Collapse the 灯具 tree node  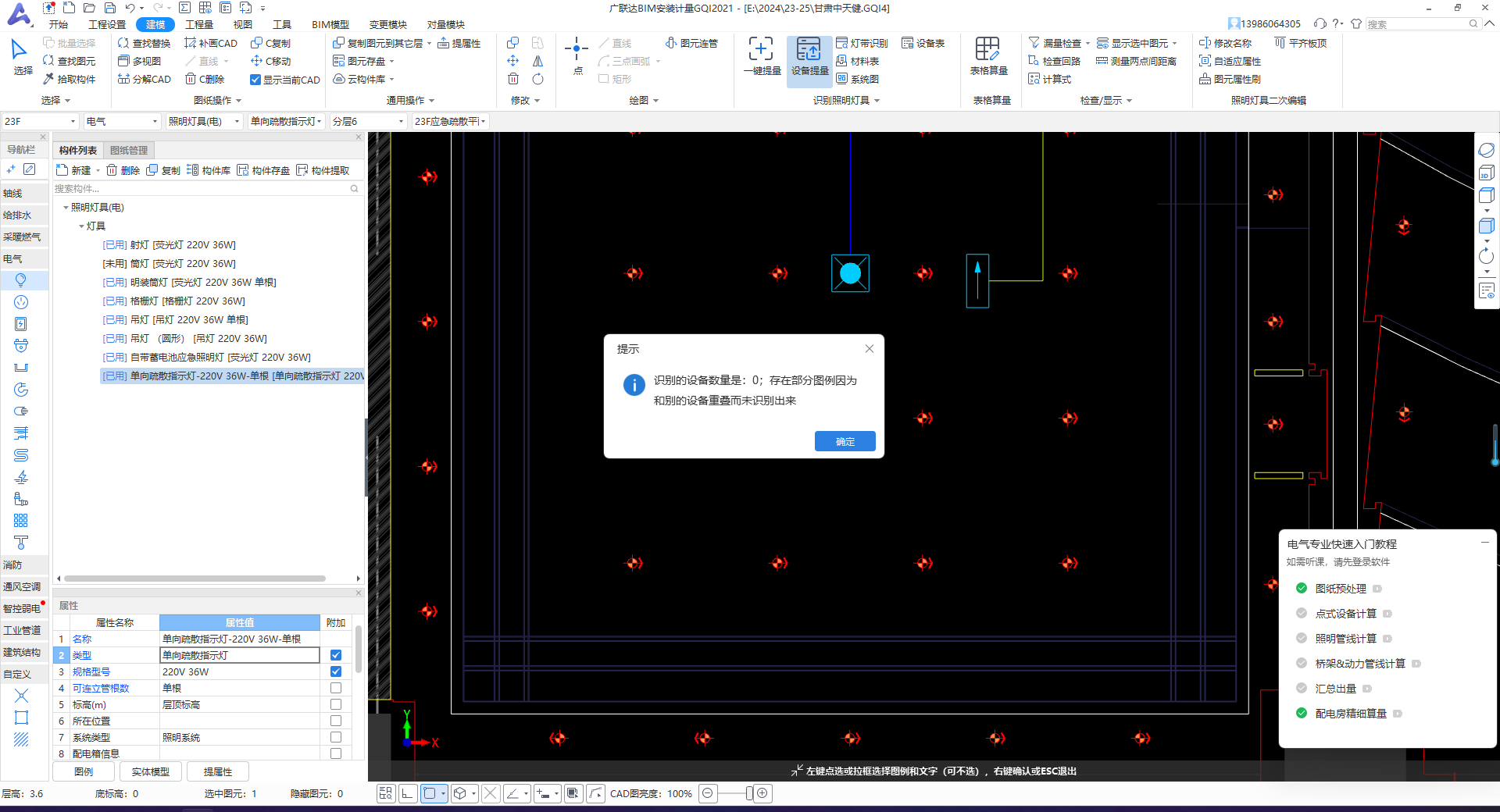(81, 226)
